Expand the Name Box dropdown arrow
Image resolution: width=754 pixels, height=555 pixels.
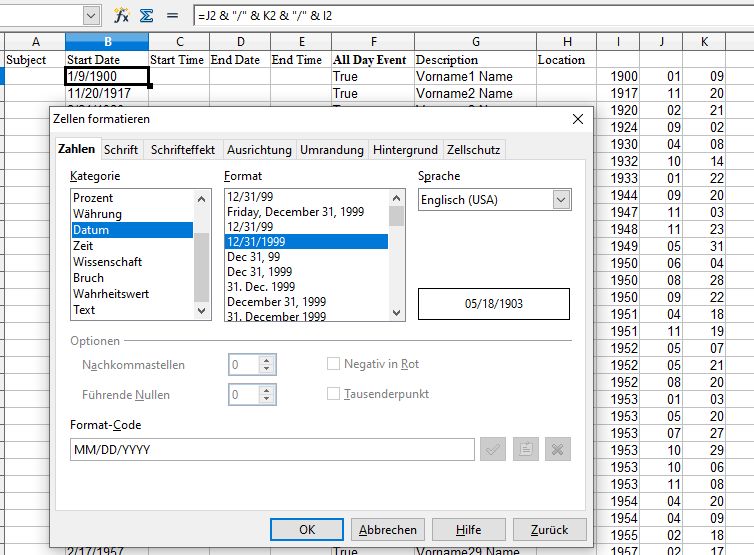click(x=91, y=16)
